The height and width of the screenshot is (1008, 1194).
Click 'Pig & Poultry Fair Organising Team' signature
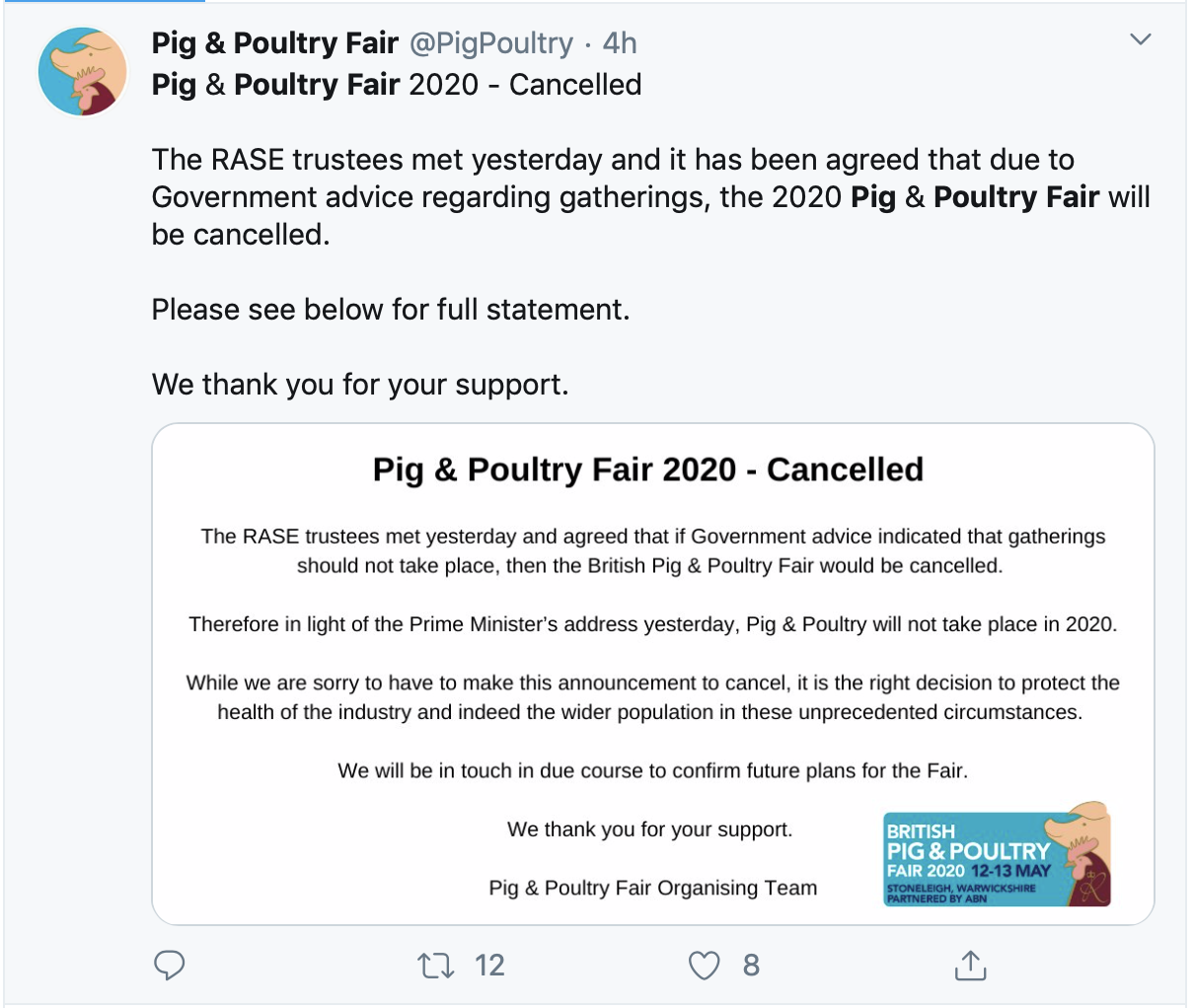653,888
